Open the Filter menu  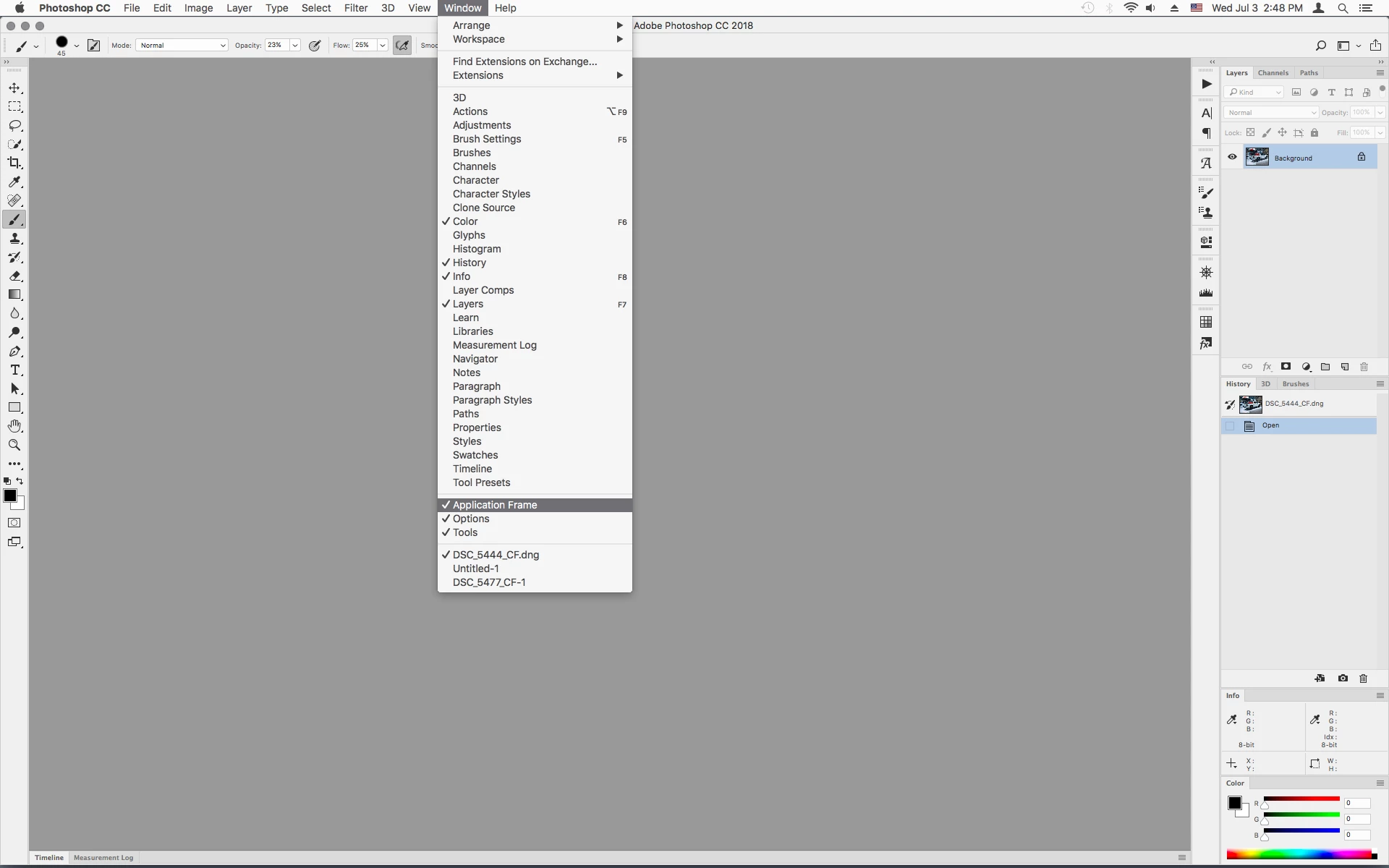tap(355, 8)
